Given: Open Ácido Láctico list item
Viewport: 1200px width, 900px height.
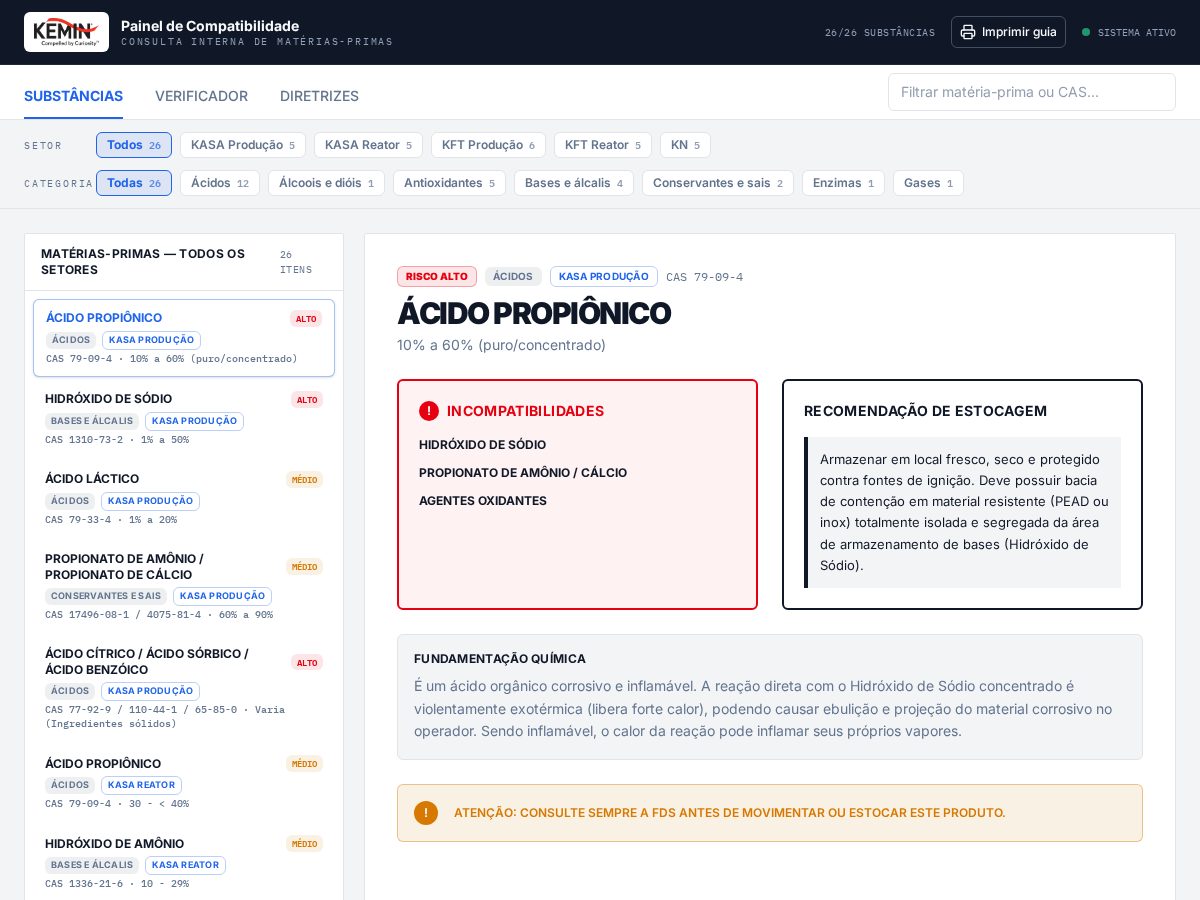Looking at the screenshot, I should tap(184, 498).
